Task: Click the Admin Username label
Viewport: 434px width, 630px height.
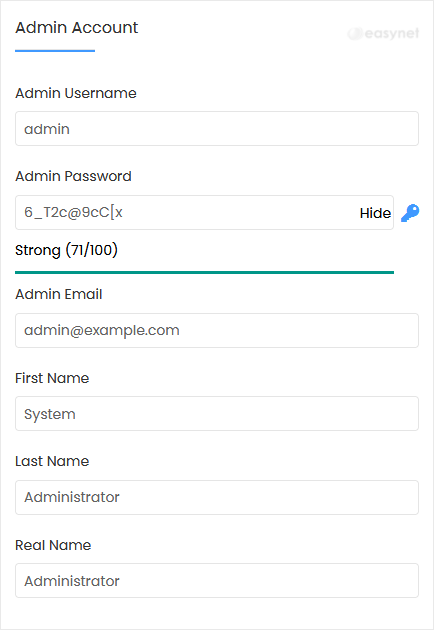Action: coord(76,93)
